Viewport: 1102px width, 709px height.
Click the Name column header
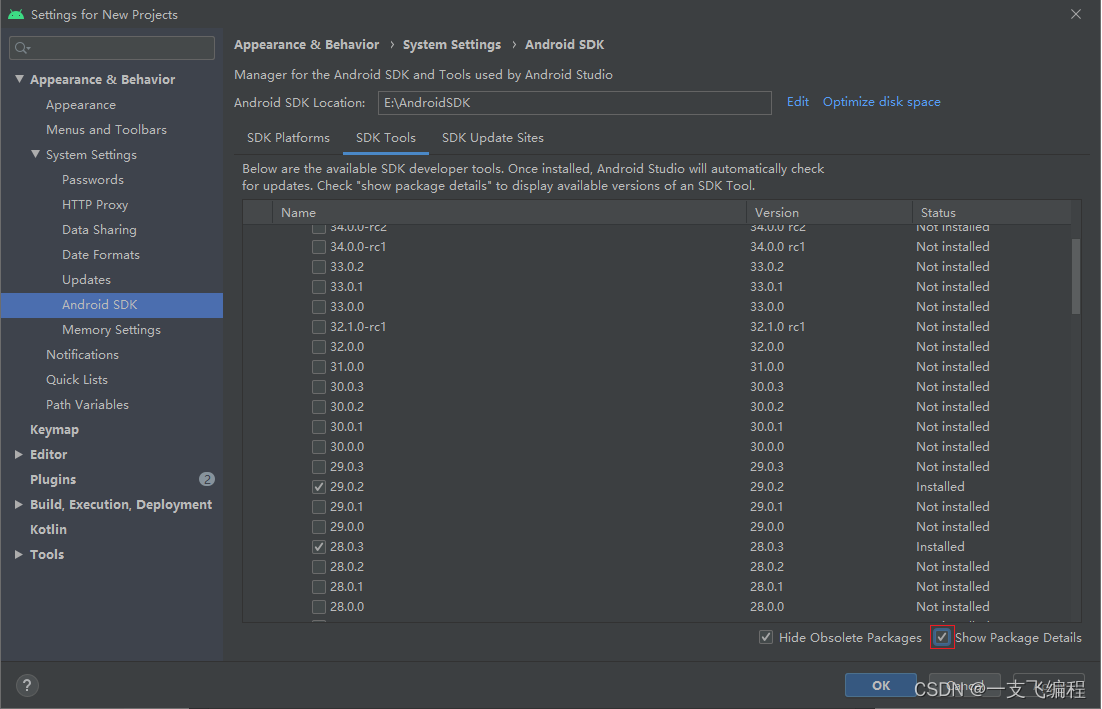[x=510, y=212]
